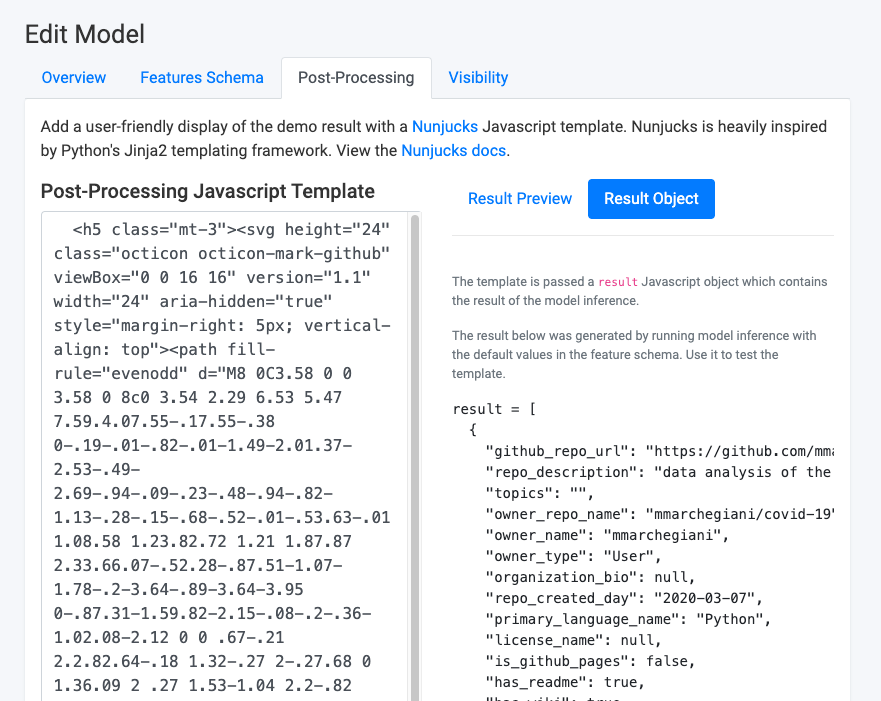Click the github_repo_url line in result
Screen dimensions: 881x701
(x=660, y=451)
